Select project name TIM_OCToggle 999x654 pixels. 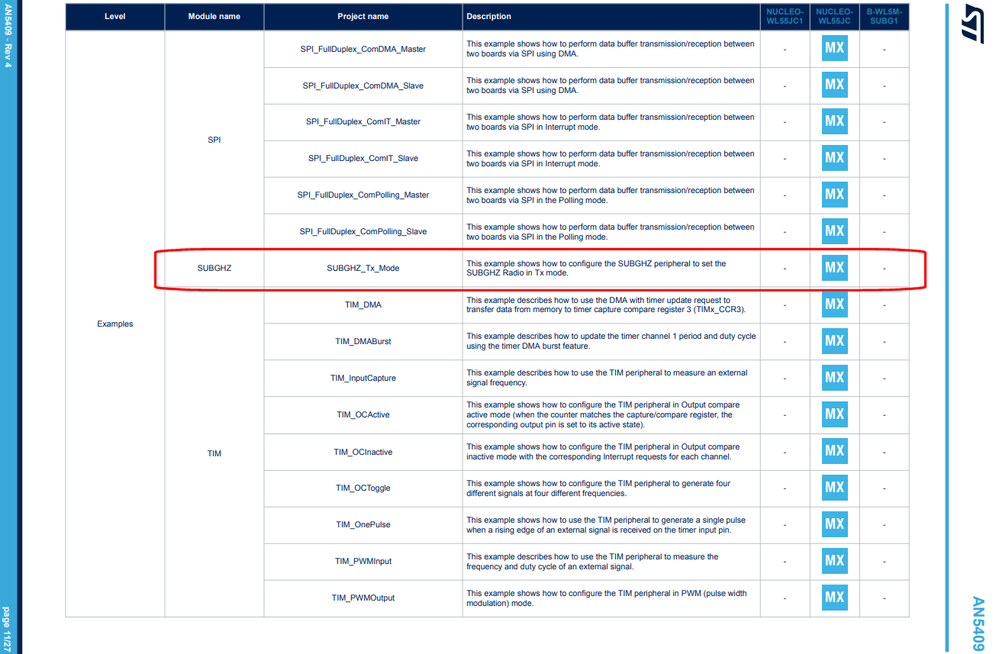coord(363,488)
